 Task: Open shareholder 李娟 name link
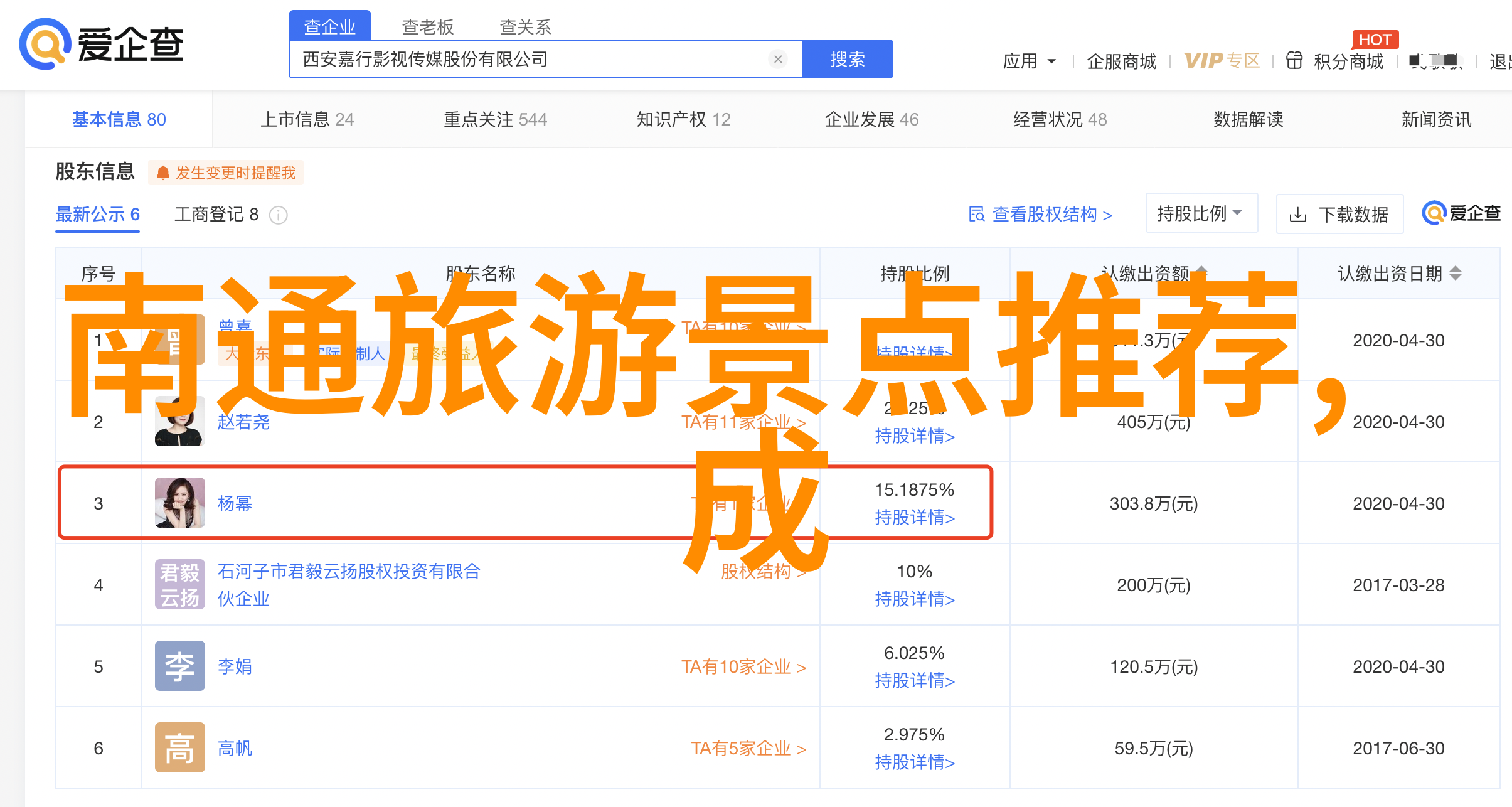coord(235,666)
